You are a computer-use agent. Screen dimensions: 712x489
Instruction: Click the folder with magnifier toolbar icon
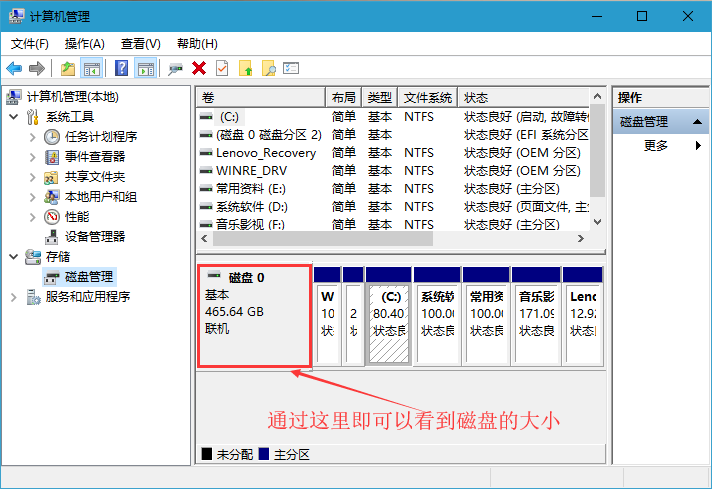coord(268,69)
